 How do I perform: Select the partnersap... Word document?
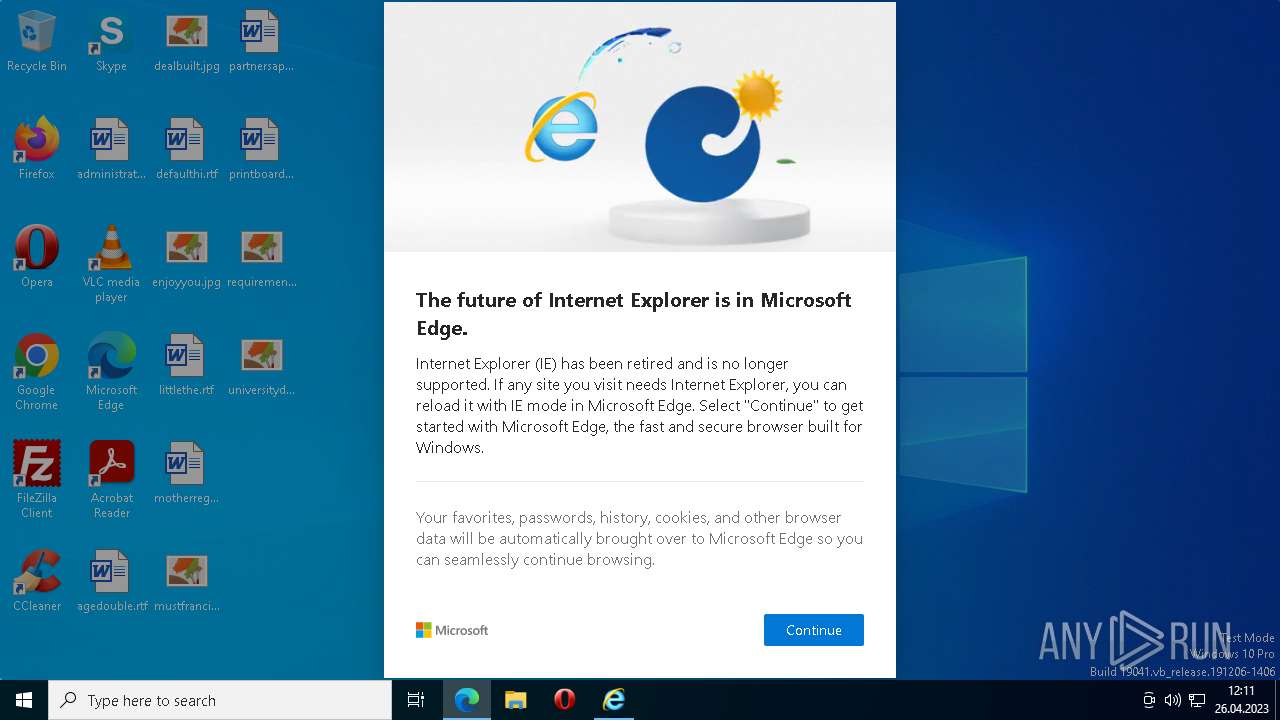(261, 42)
